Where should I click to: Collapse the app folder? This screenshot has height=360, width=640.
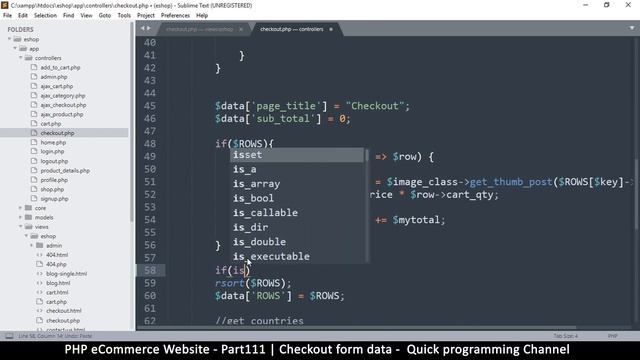coord(15,49)
